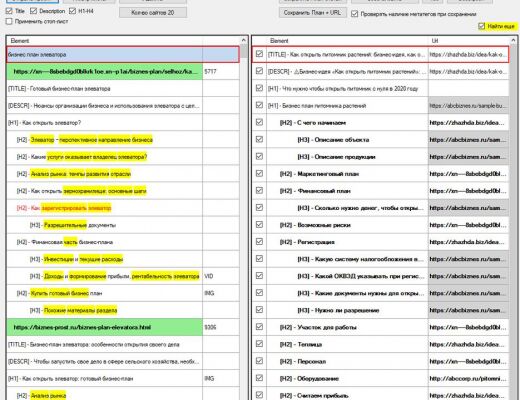The width and height of the screenshot is (520, 400).
Task: Select '[H3] - Нужно ли разрешение' row
Action: [x=380, y=310]
